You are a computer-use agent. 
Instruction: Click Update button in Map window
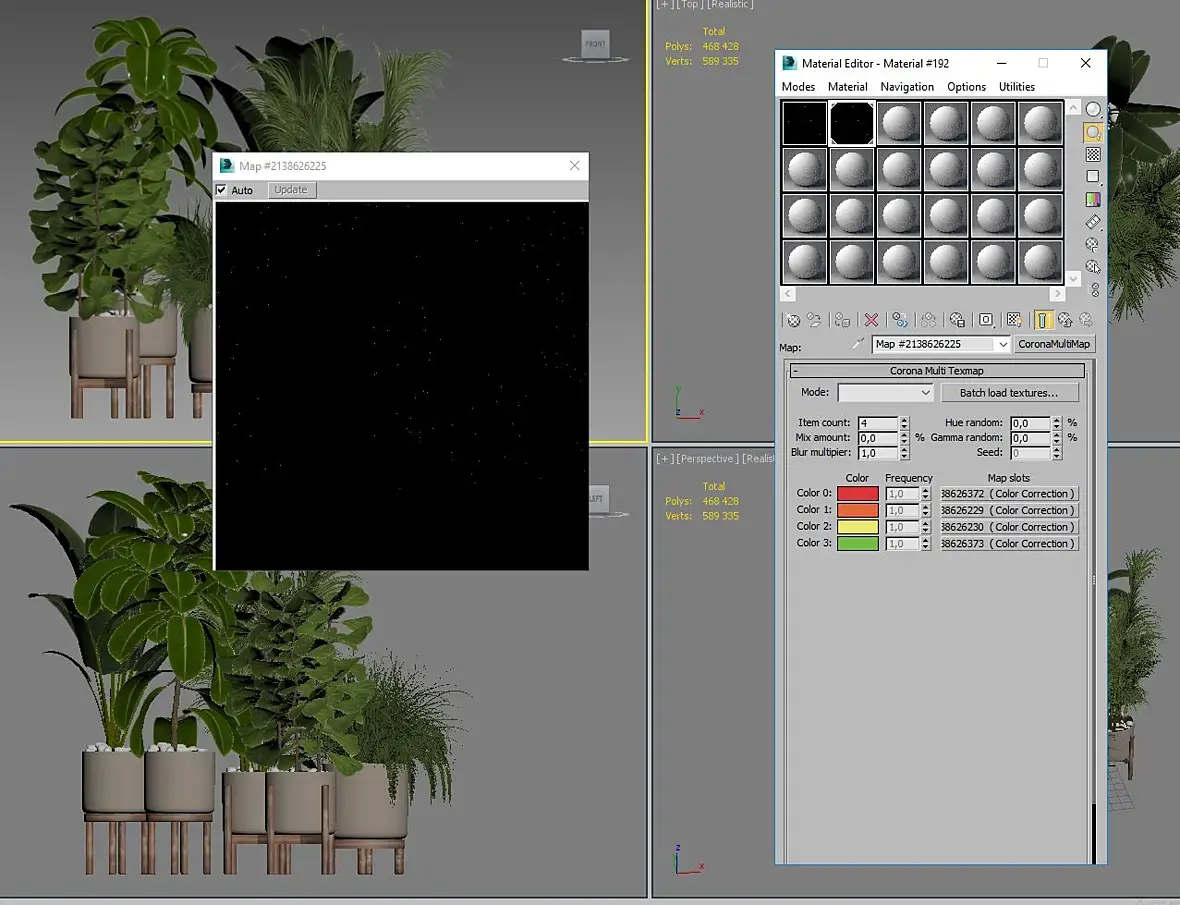[291, 190]
